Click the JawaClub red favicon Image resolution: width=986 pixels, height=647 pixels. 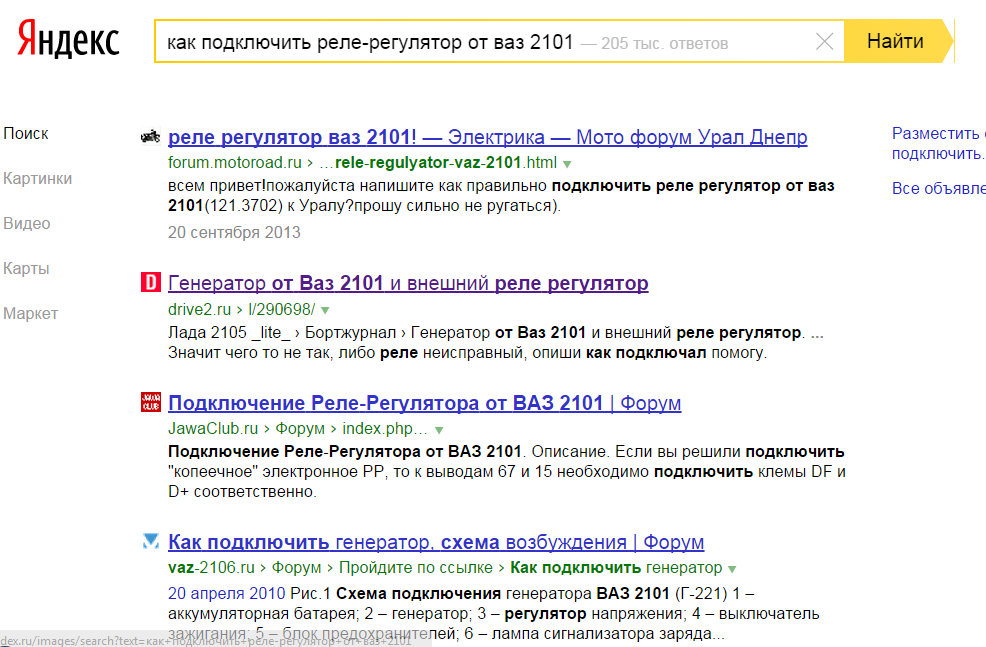pyautogui.click(x=150, y=402)
